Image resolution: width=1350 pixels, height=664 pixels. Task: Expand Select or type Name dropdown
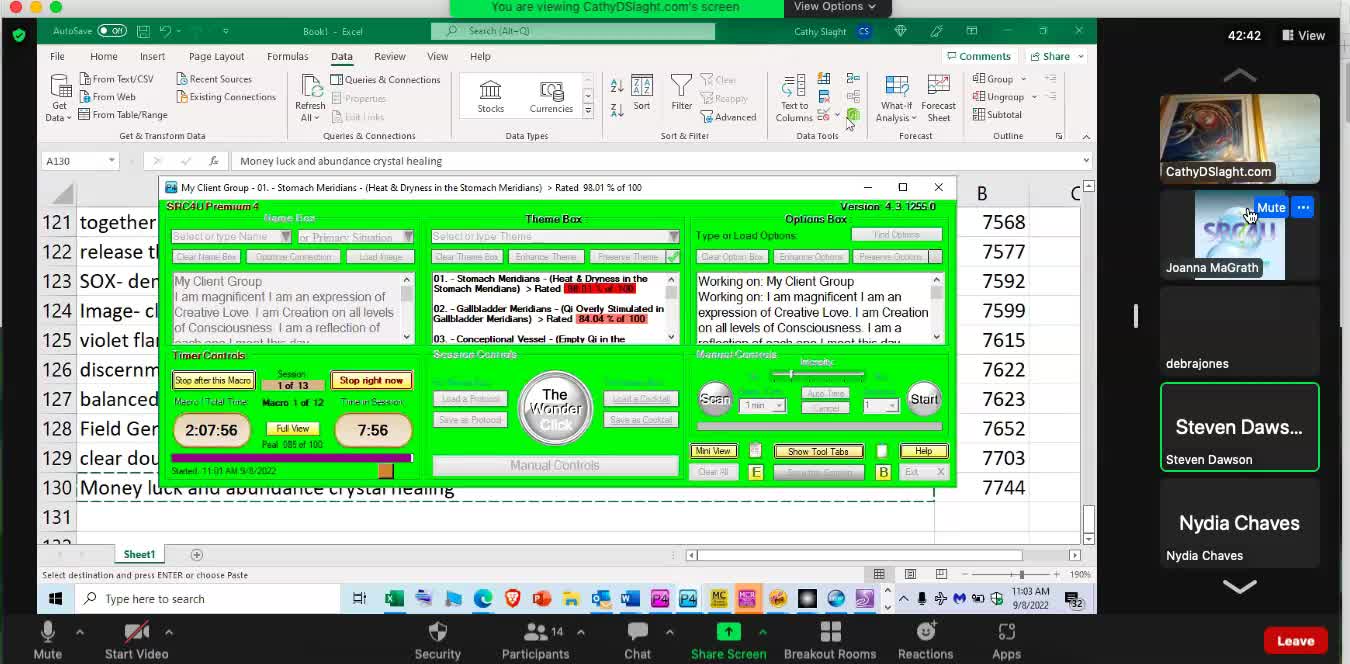[x=285, y=237]
